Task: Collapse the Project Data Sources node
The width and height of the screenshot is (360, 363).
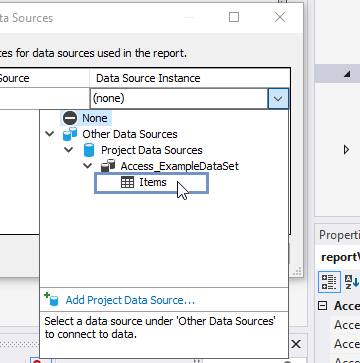Action: 69,150
